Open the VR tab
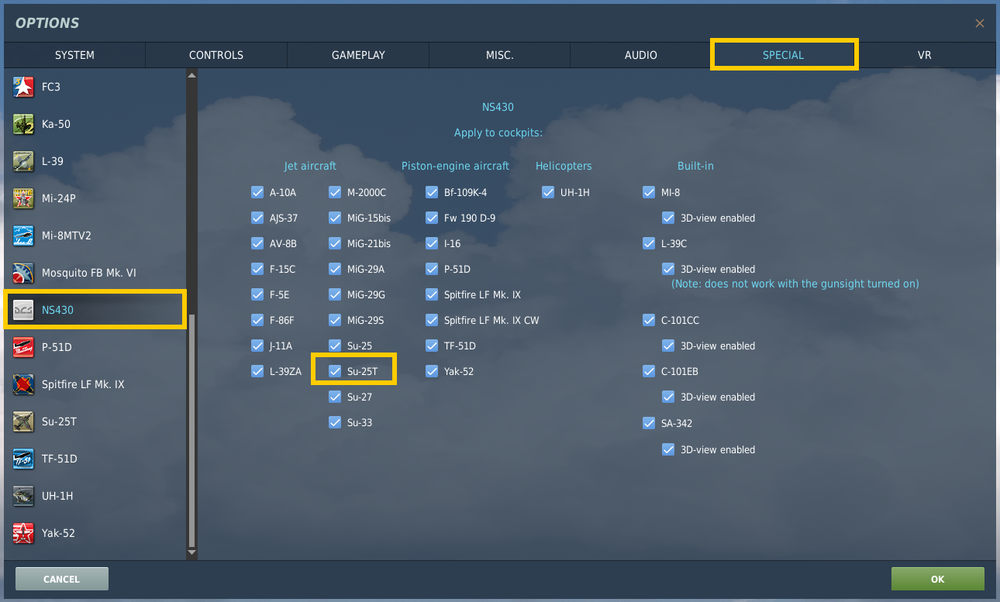 [925, 55]
